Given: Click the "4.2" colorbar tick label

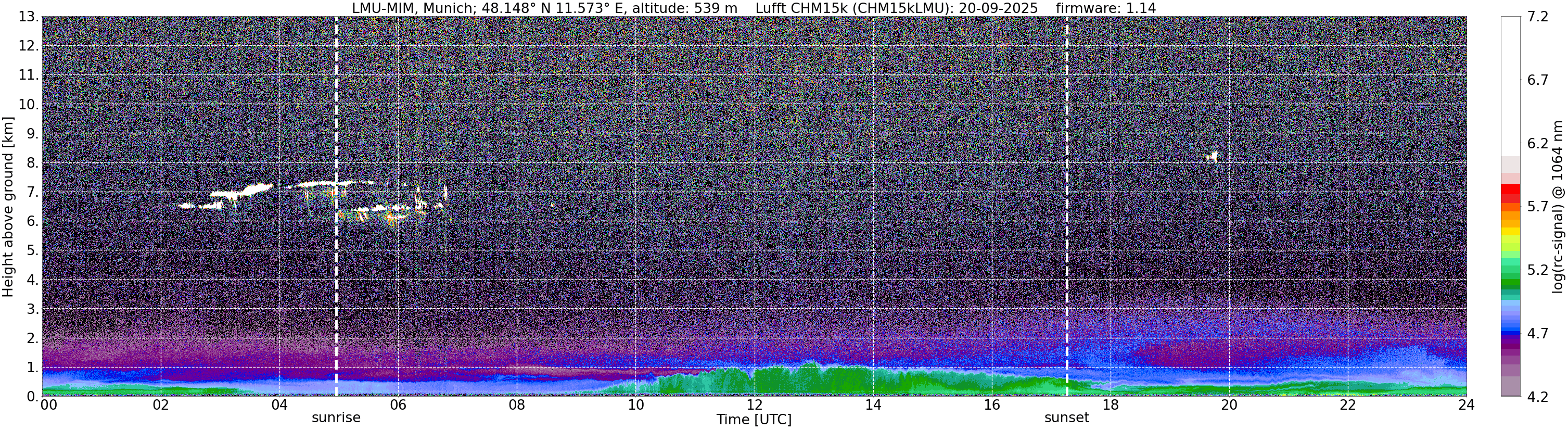Looking at the screenshot, I should (x=1538, y=397).
